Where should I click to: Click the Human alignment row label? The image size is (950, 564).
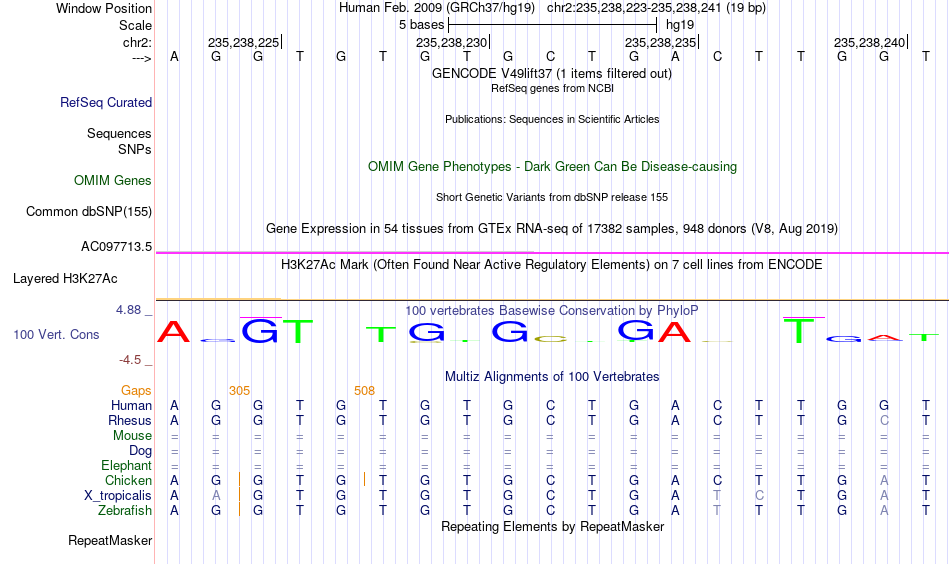click(x=131, y=406)
